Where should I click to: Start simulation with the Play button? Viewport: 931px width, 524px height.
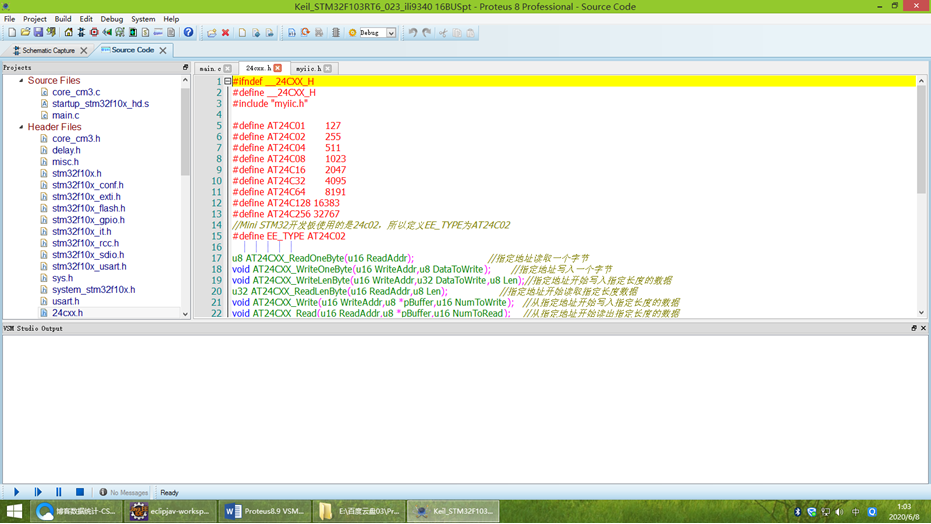[x=17, y=492]
